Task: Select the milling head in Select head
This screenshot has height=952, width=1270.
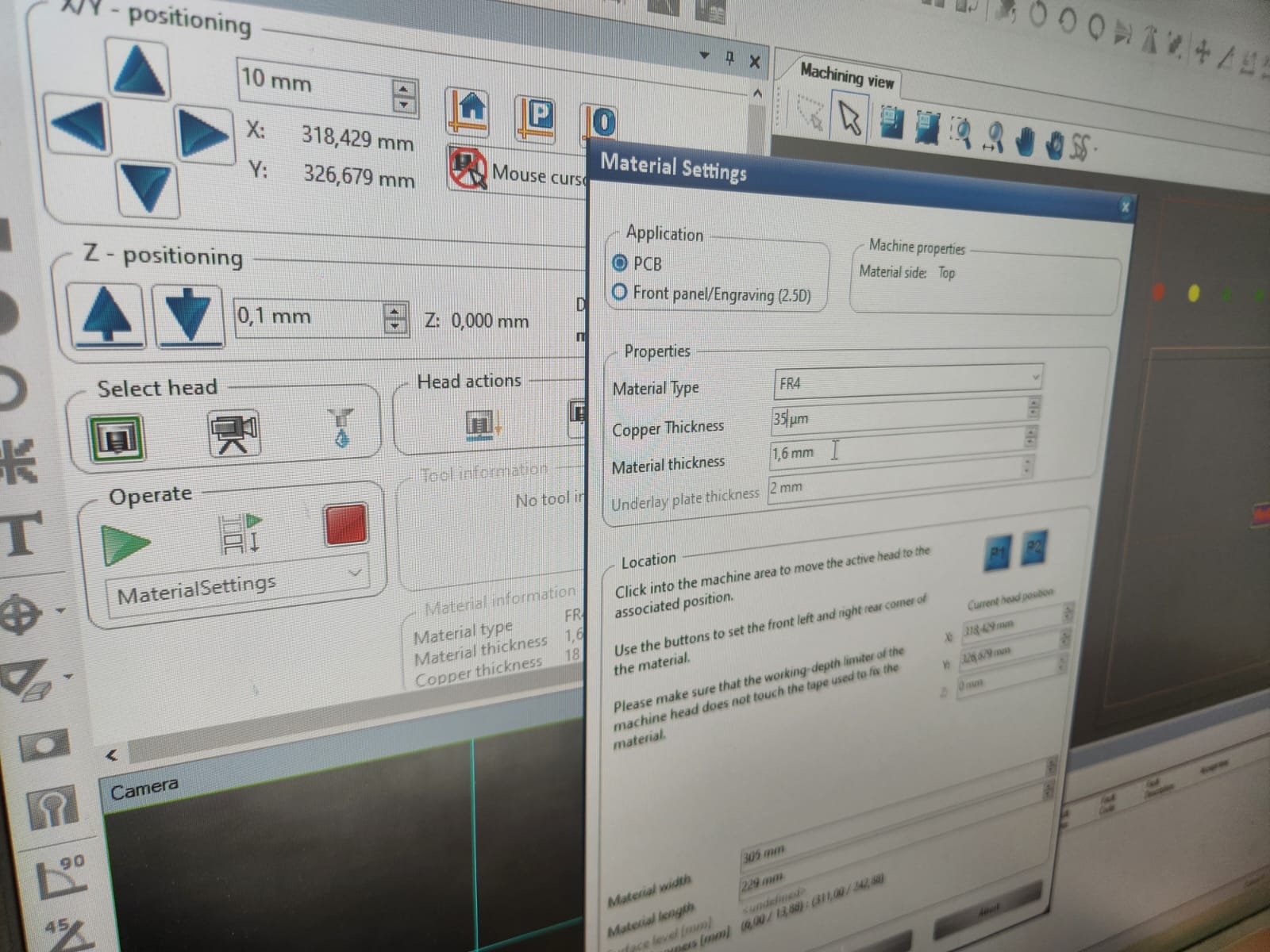Action: click(116, 438)
